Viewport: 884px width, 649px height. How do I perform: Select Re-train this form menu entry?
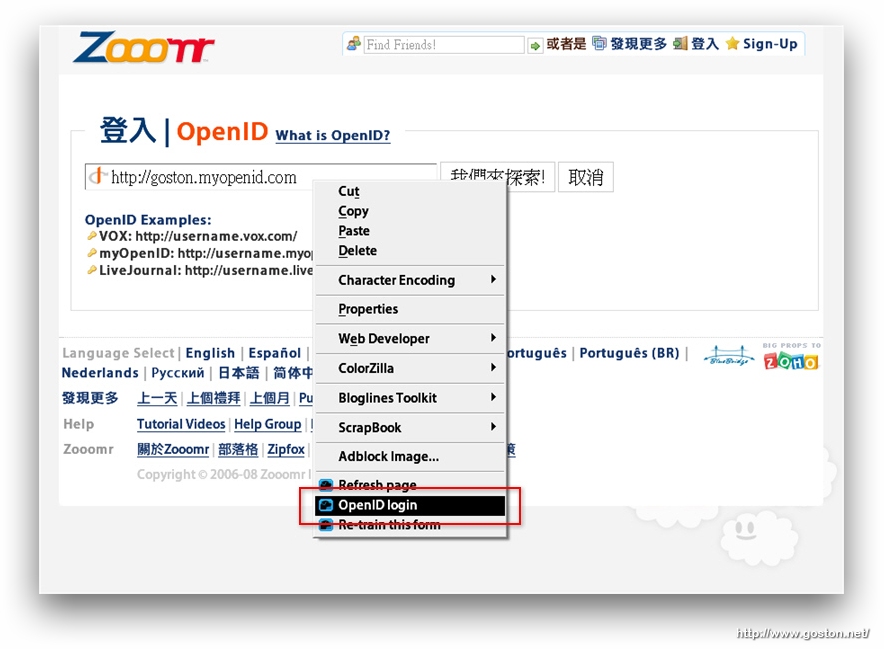coord(410,525)
